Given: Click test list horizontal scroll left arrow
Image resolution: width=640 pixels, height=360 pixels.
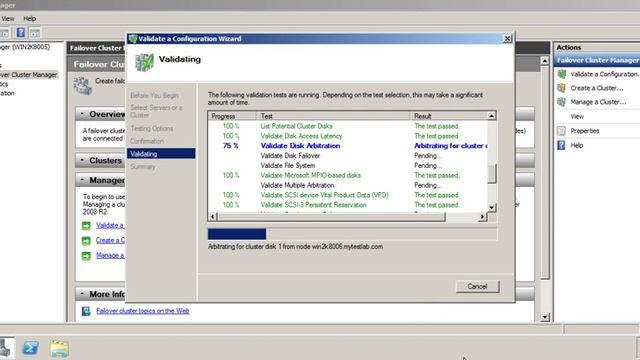Looking at the screenshot, I should pos(212,217).
